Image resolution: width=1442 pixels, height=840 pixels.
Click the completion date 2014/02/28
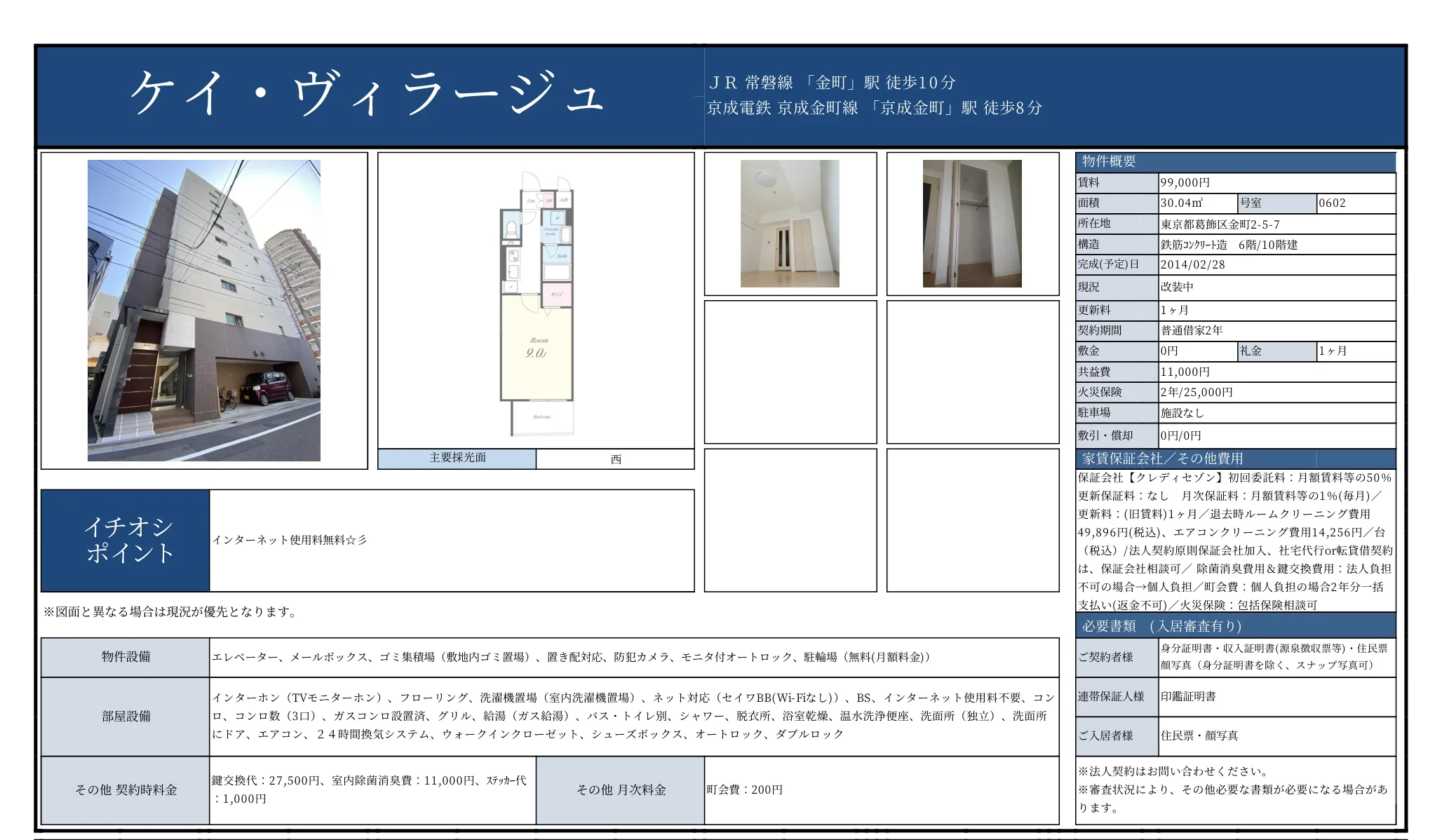[1192, 265]
